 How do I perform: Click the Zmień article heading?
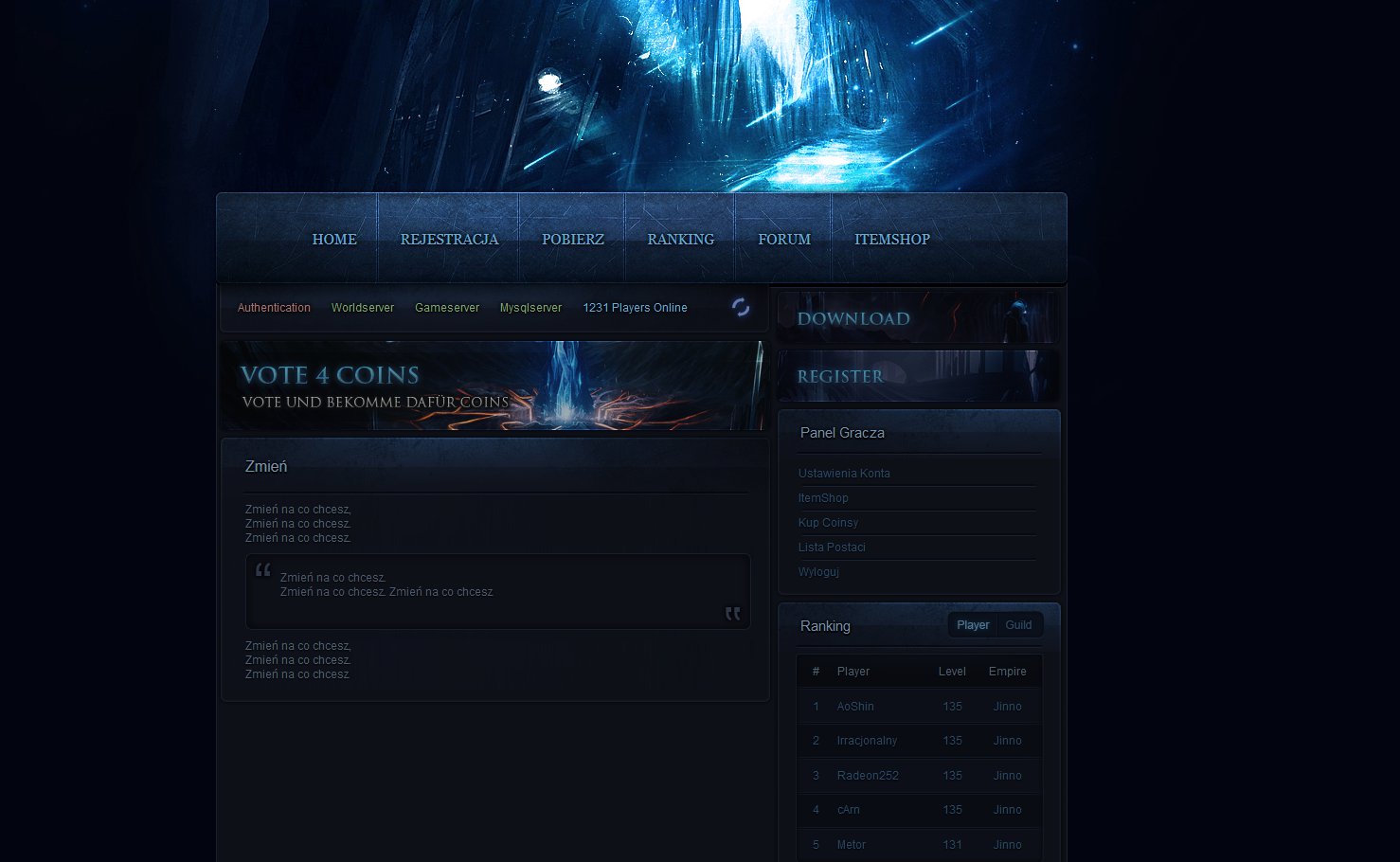tap(266, 467)
